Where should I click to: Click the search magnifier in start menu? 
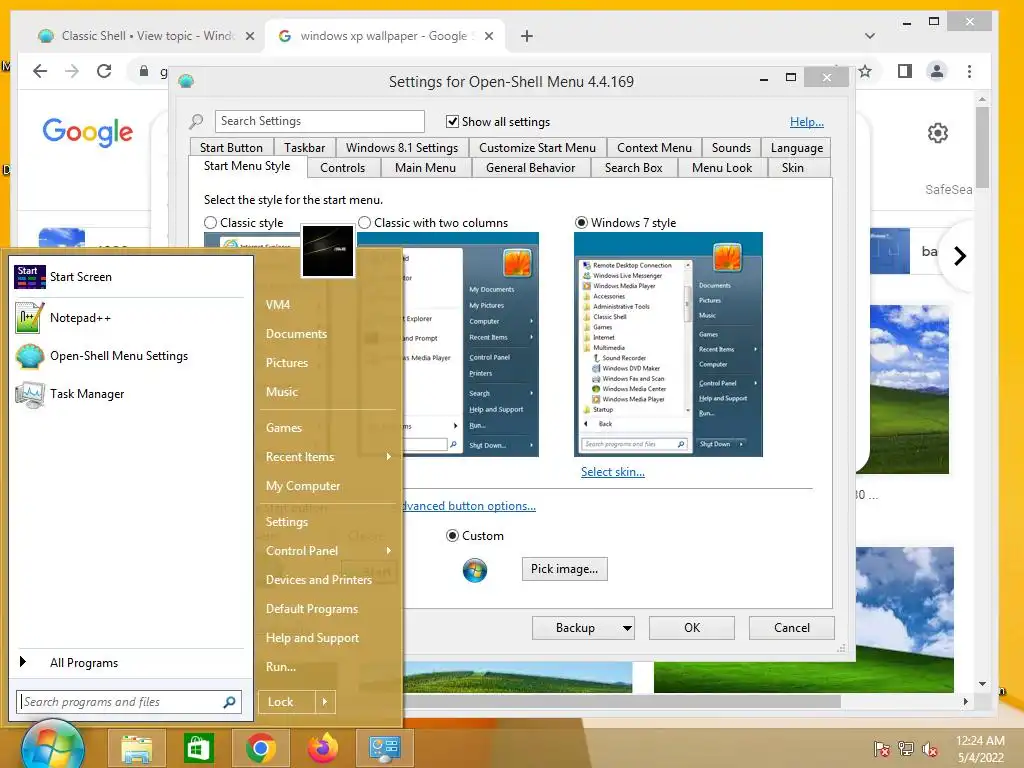229,702
